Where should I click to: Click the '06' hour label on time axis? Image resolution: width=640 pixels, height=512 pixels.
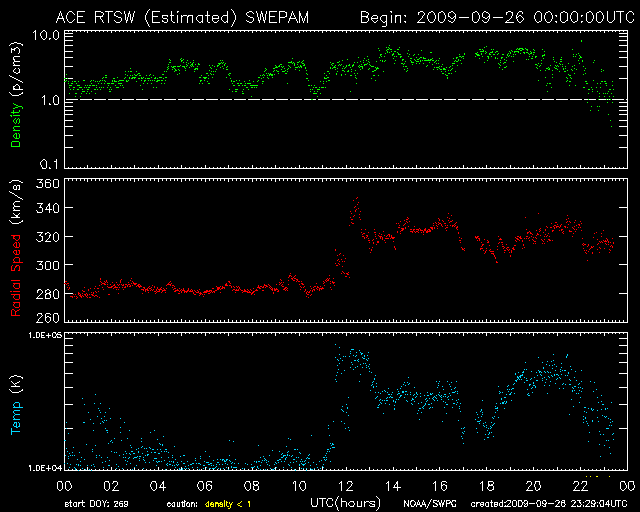tap(205, 486)
